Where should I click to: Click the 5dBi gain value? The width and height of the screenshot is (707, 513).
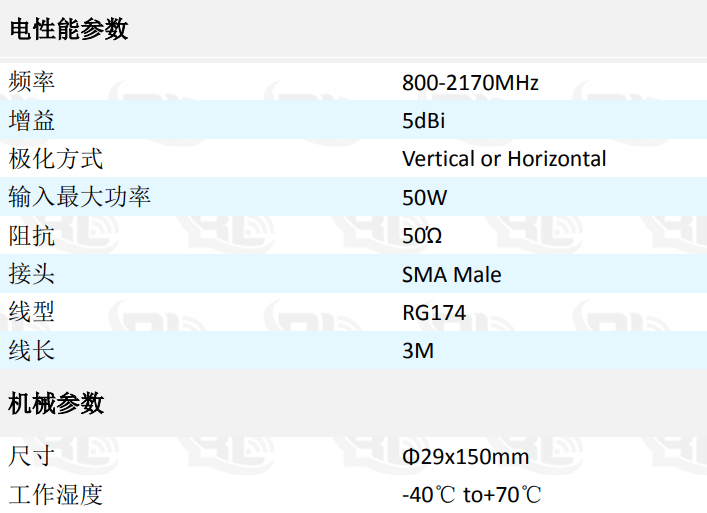point(423,121)
